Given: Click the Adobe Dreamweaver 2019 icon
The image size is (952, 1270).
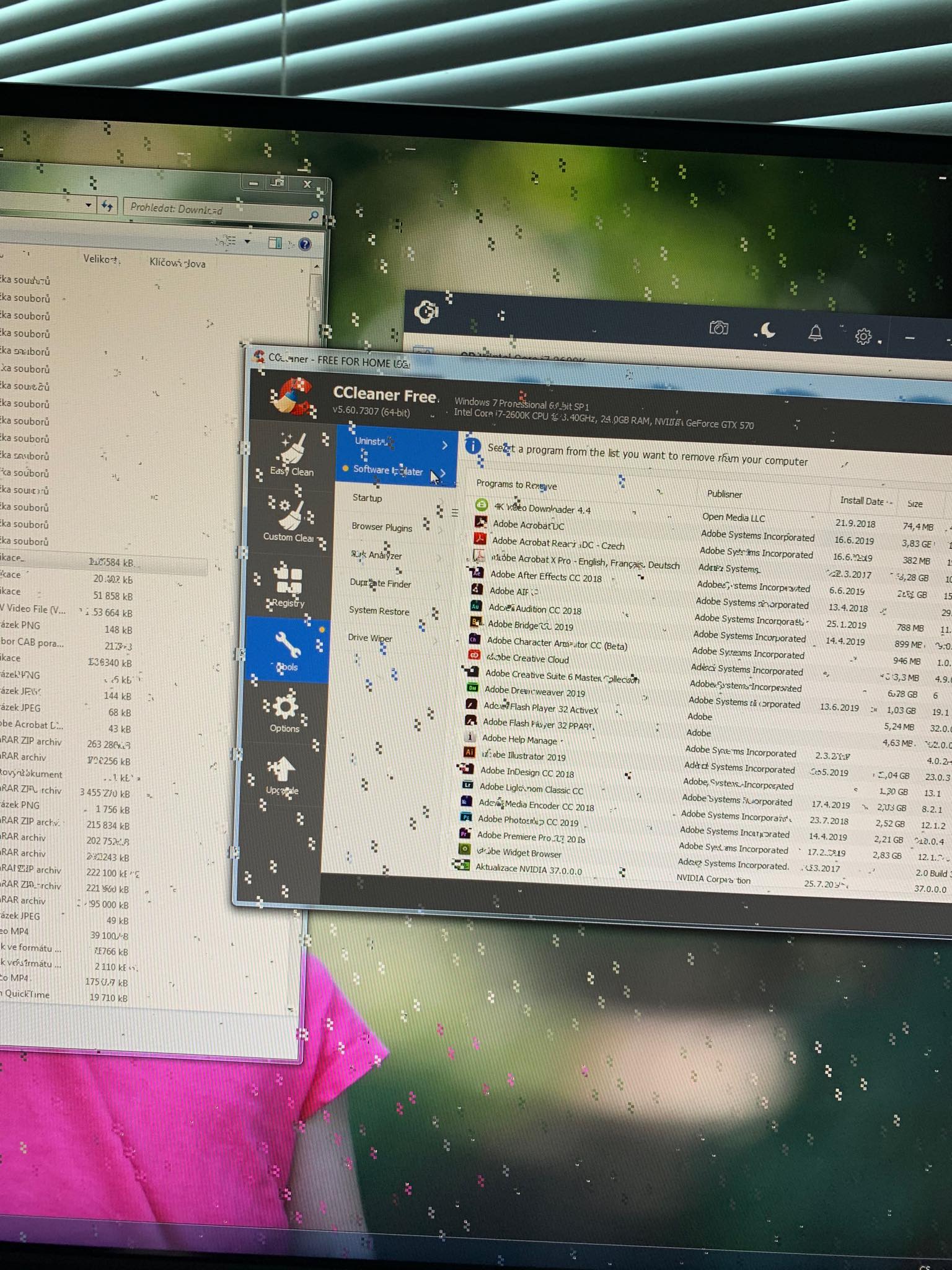Looking at the screenshot, I should [x=472, y=688].
